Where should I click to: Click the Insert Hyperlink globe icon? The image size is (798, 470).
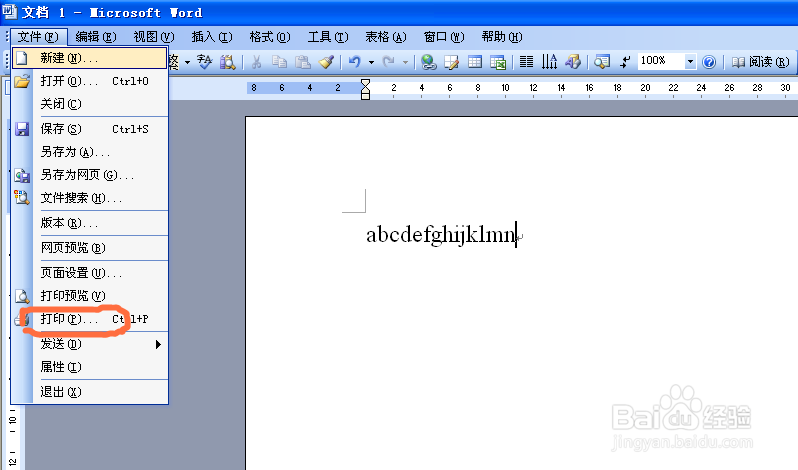tap(429, 62)
